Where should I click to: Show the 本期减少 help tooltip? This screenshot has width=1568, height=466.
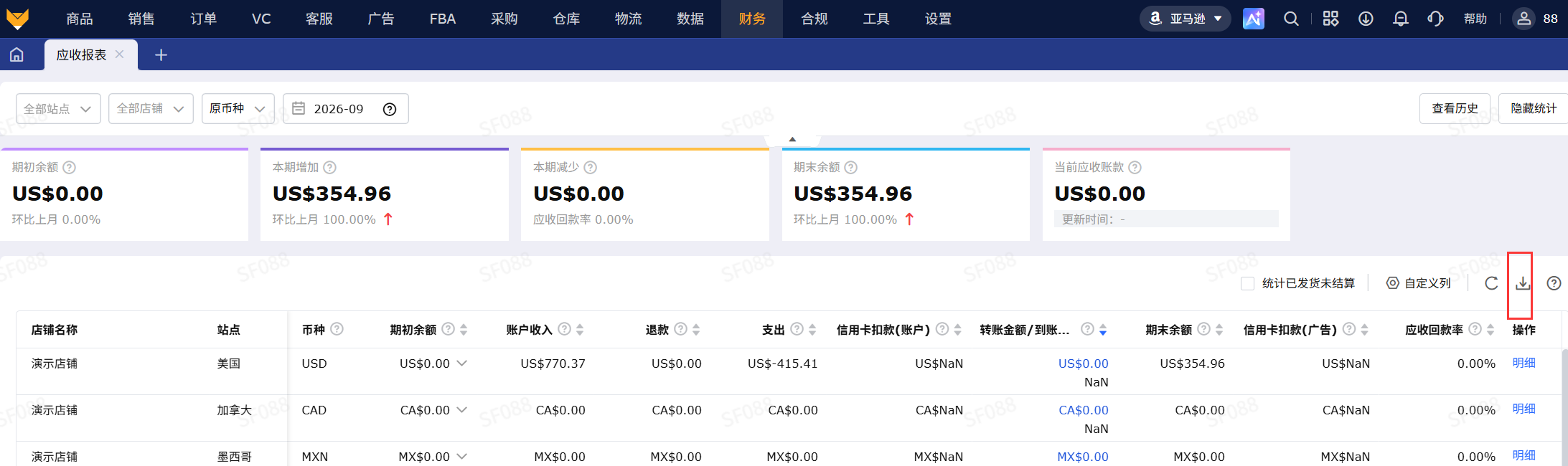(x=590, y=167)
